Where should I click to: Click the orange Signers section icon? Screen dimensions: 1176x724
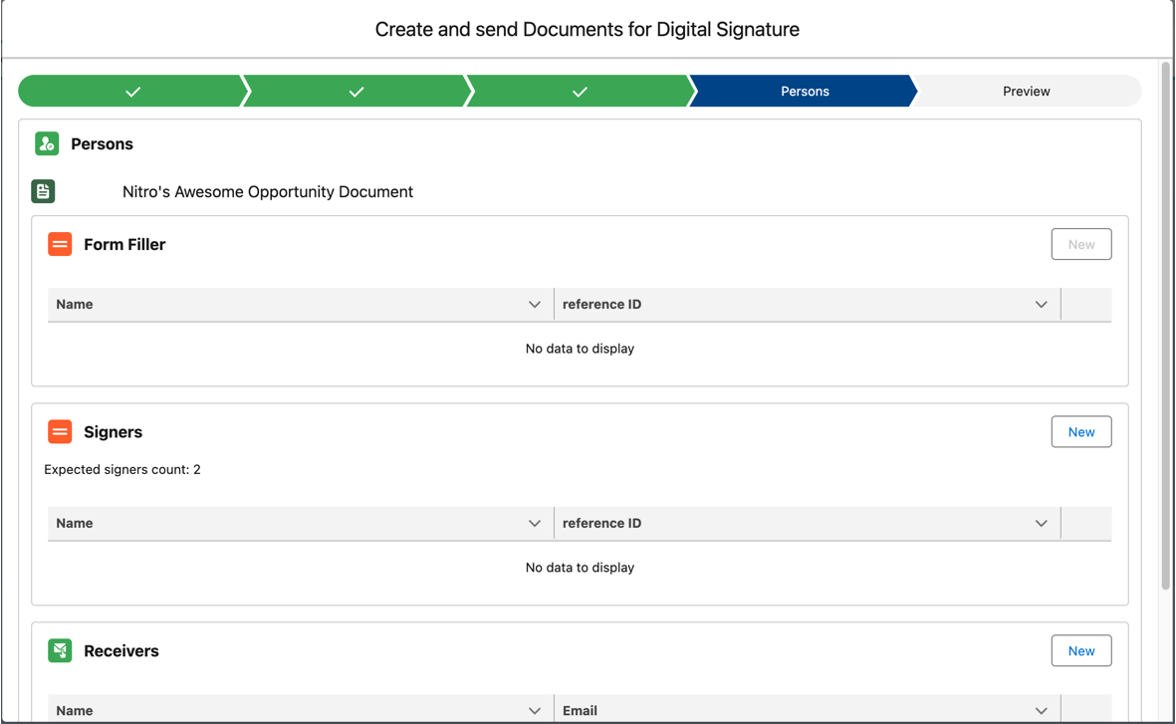pos(60,432)
